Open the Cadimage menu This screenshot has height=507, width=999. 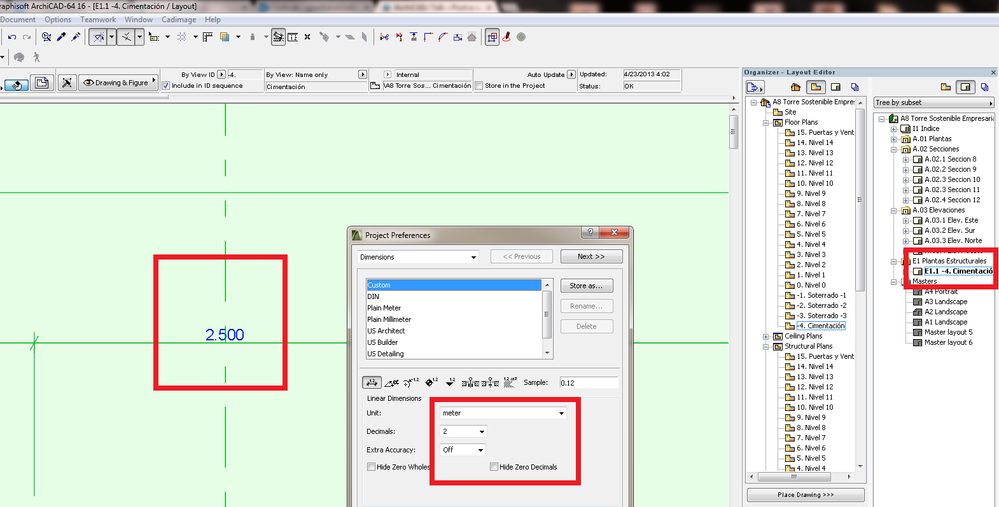[179, 20]
